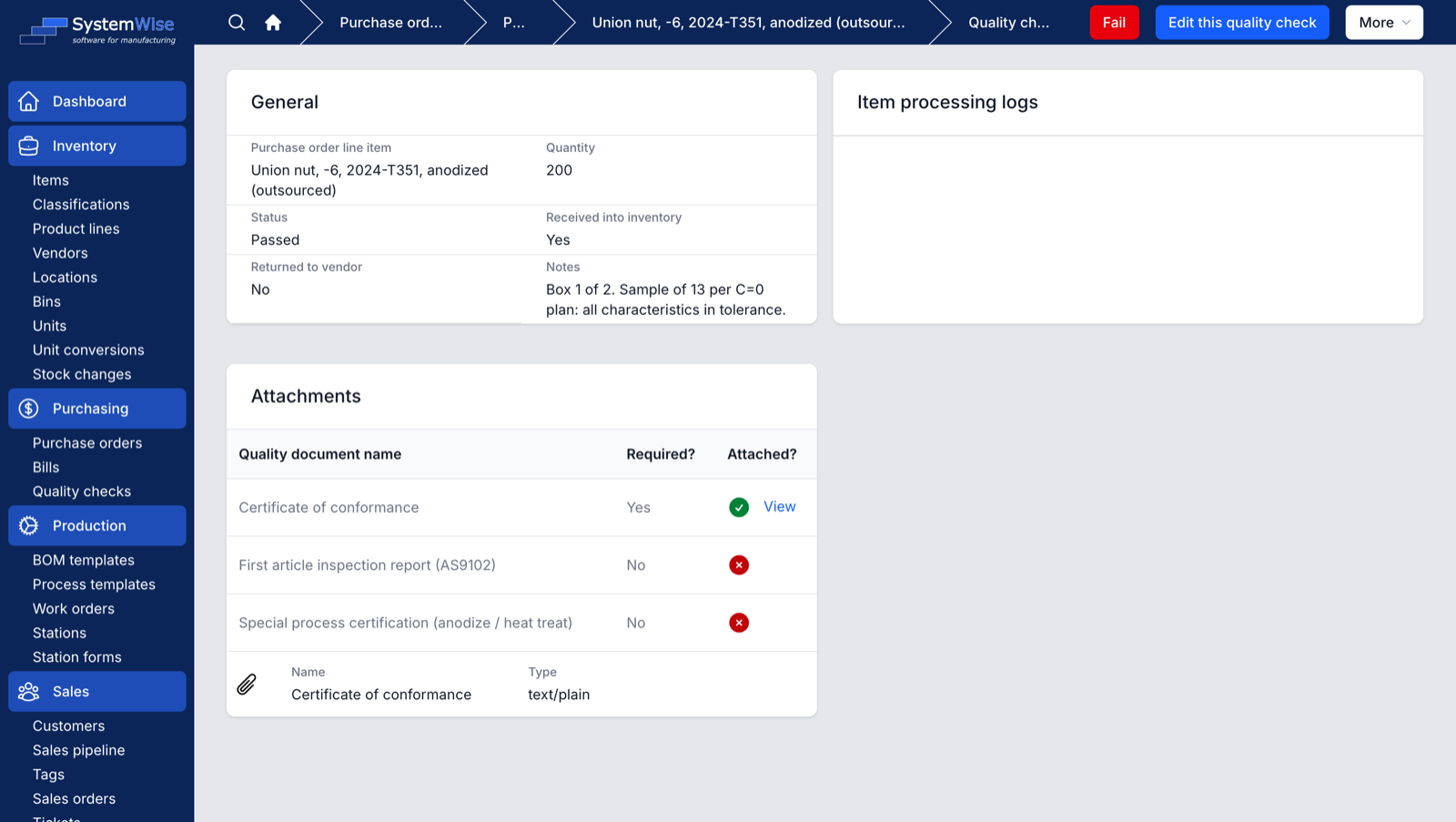Image resolution: width=1456 pixels, height=822 pixels.
Task: Open Process templates page
Action: (x=94, y=584)
